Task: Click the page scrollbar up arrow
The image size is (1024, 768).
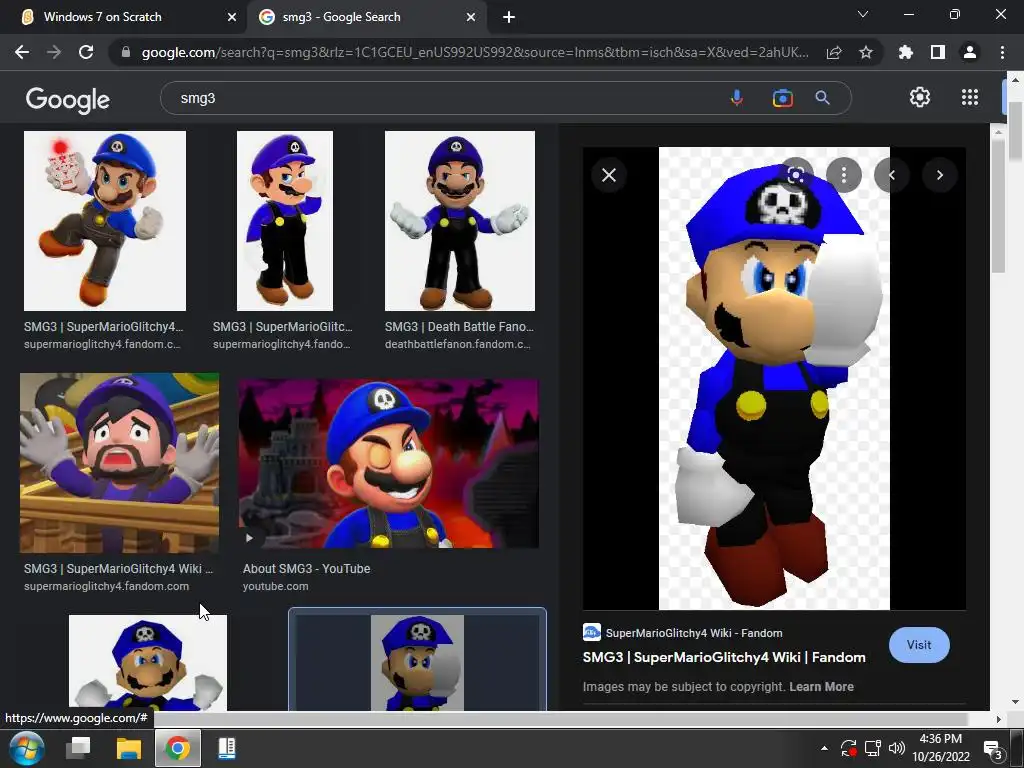Action: (1015, 79)
